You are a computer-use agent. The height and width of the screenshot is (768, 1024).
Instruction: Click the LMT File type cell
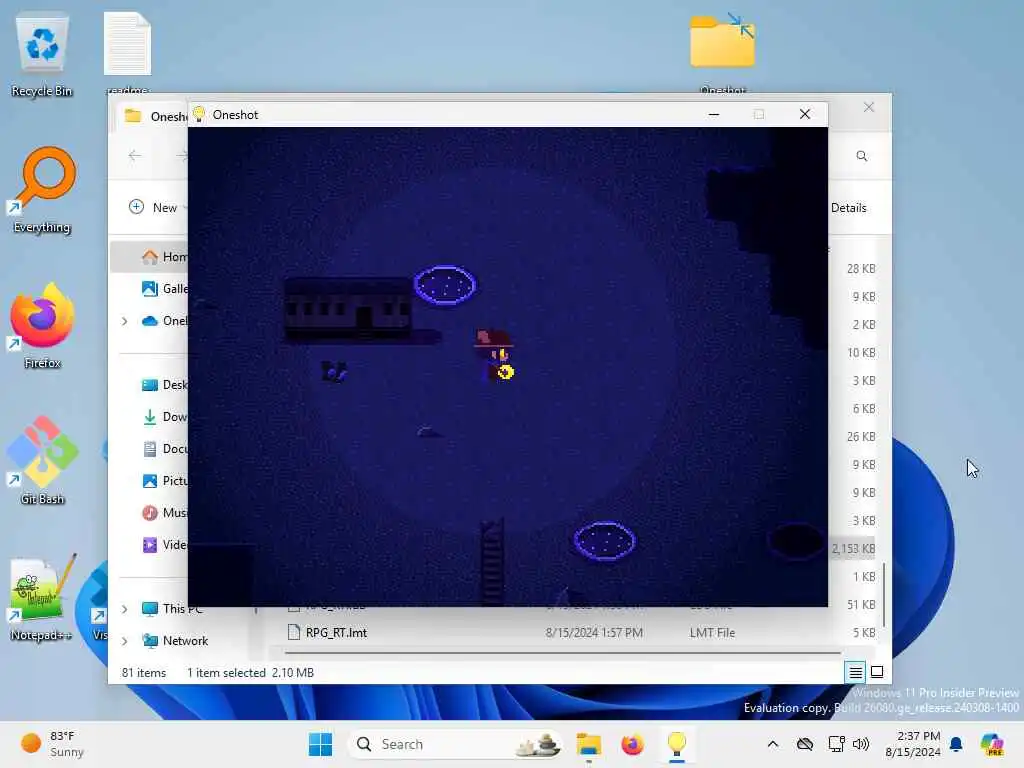point(712,633)
